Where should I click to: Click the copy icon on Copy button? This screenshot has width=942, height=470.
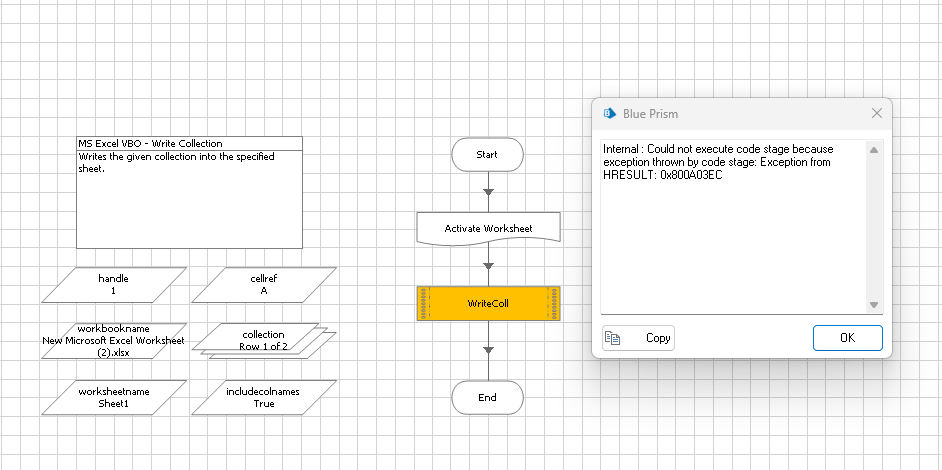coord(612,338)
